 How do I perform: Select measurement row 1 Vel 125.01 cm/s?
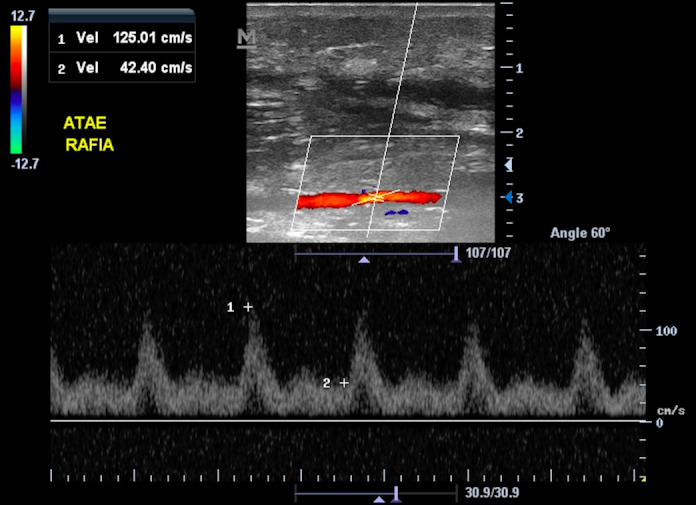122,38
